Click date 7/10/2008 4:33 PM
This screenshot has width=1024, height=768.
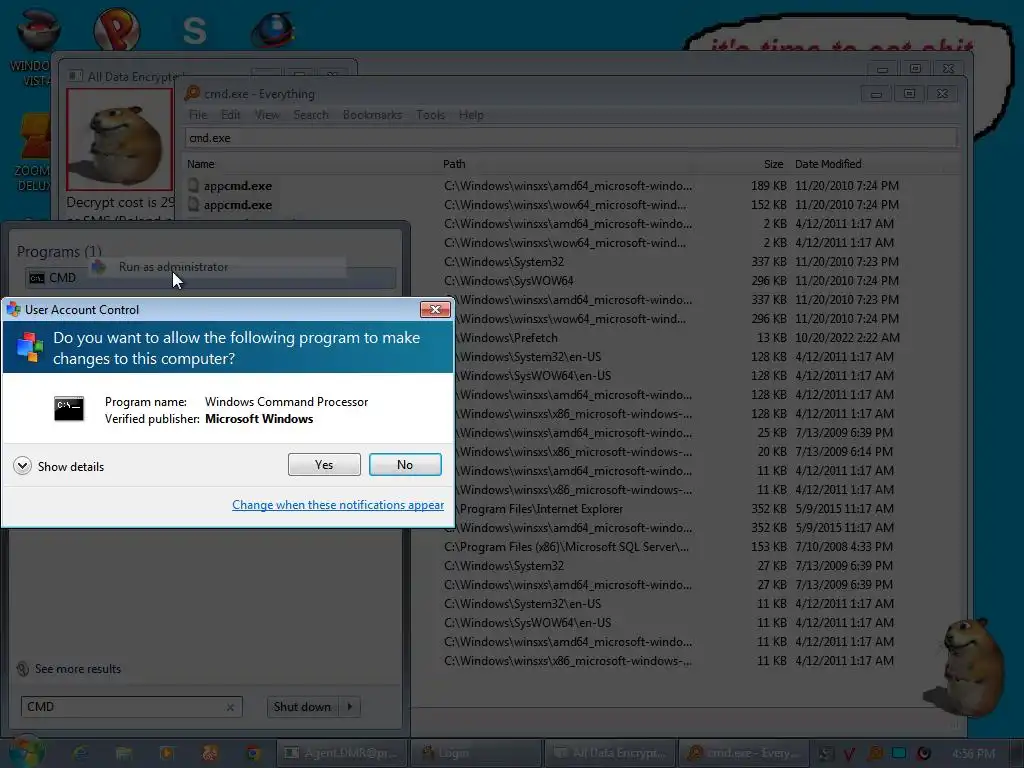coord(843,547)
